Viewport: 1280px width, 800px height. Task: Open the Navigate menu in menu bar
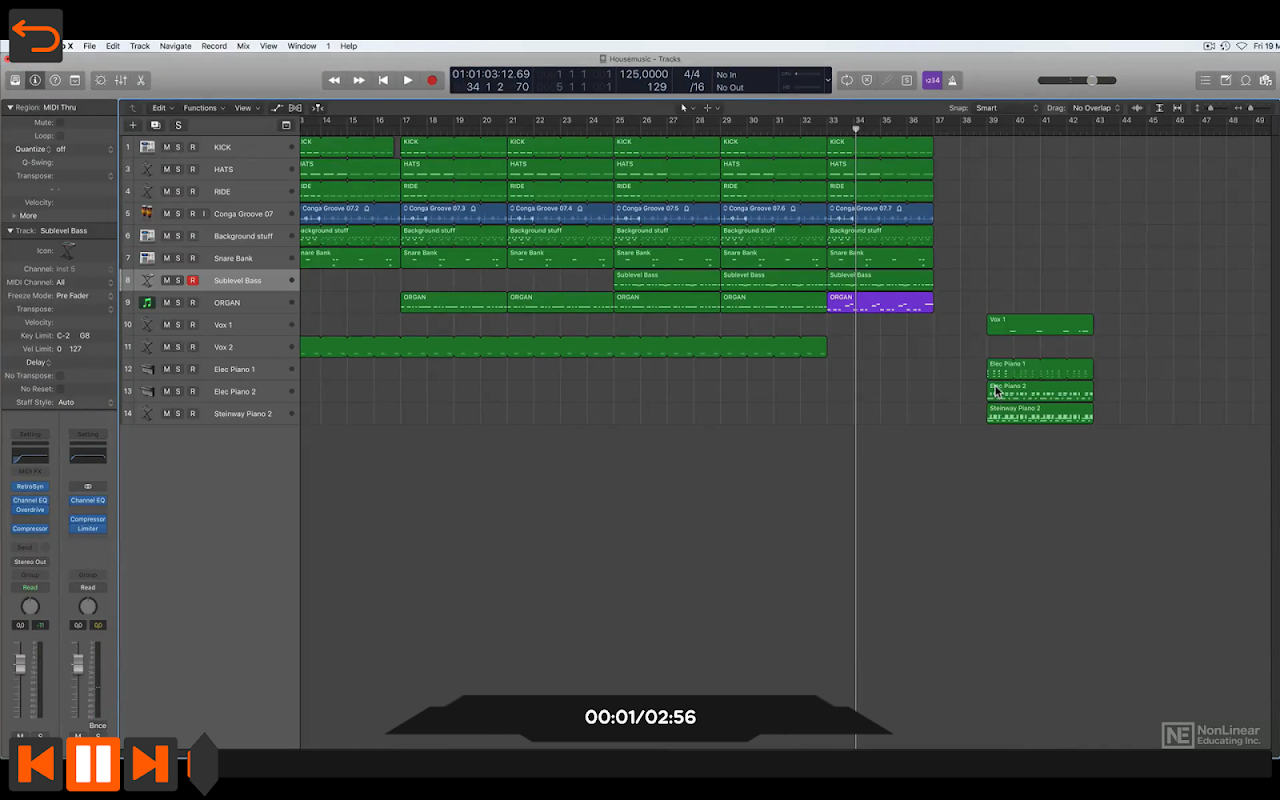click(175, 46)
